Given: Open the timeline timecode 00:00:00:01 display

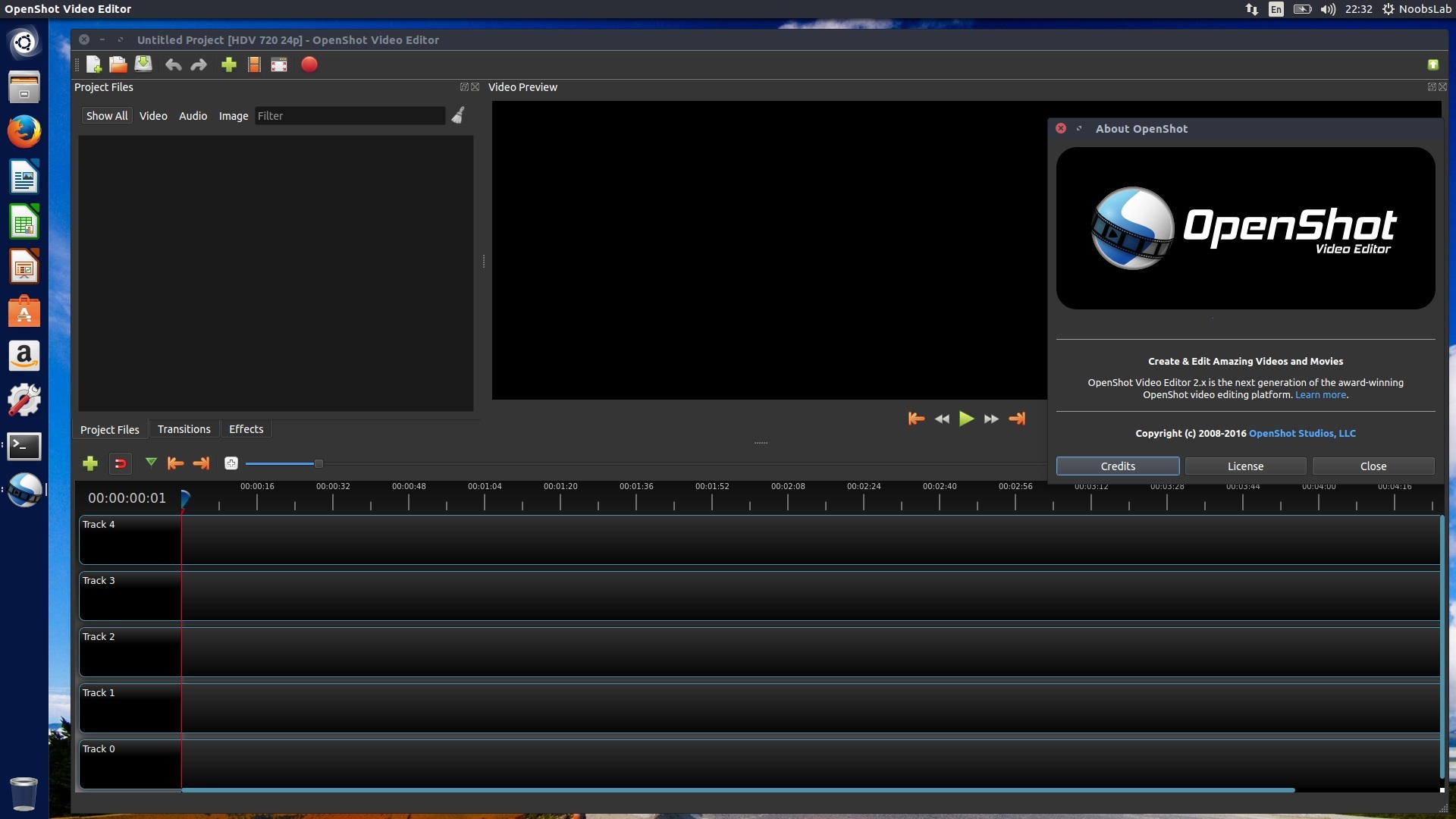Looking at the screenshot, I should 127,498.
